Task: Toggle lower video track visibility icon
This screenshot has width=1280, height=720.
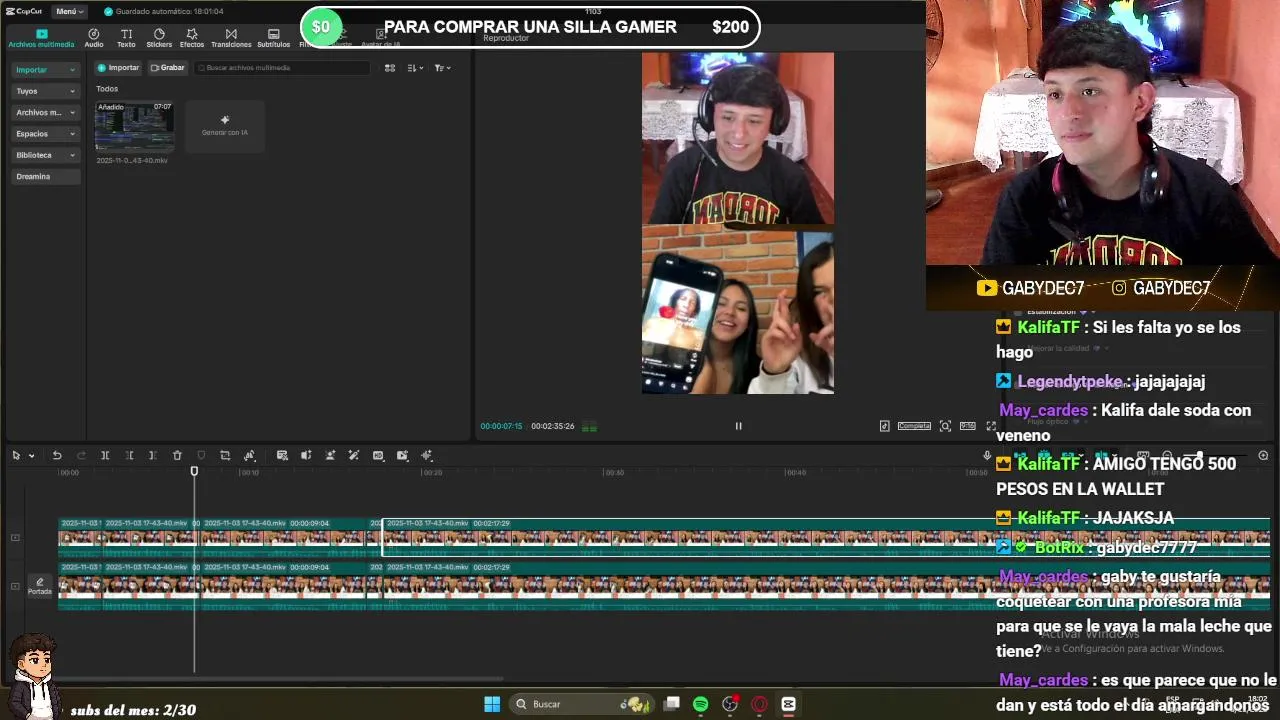Action: click(x=15, y=586)
